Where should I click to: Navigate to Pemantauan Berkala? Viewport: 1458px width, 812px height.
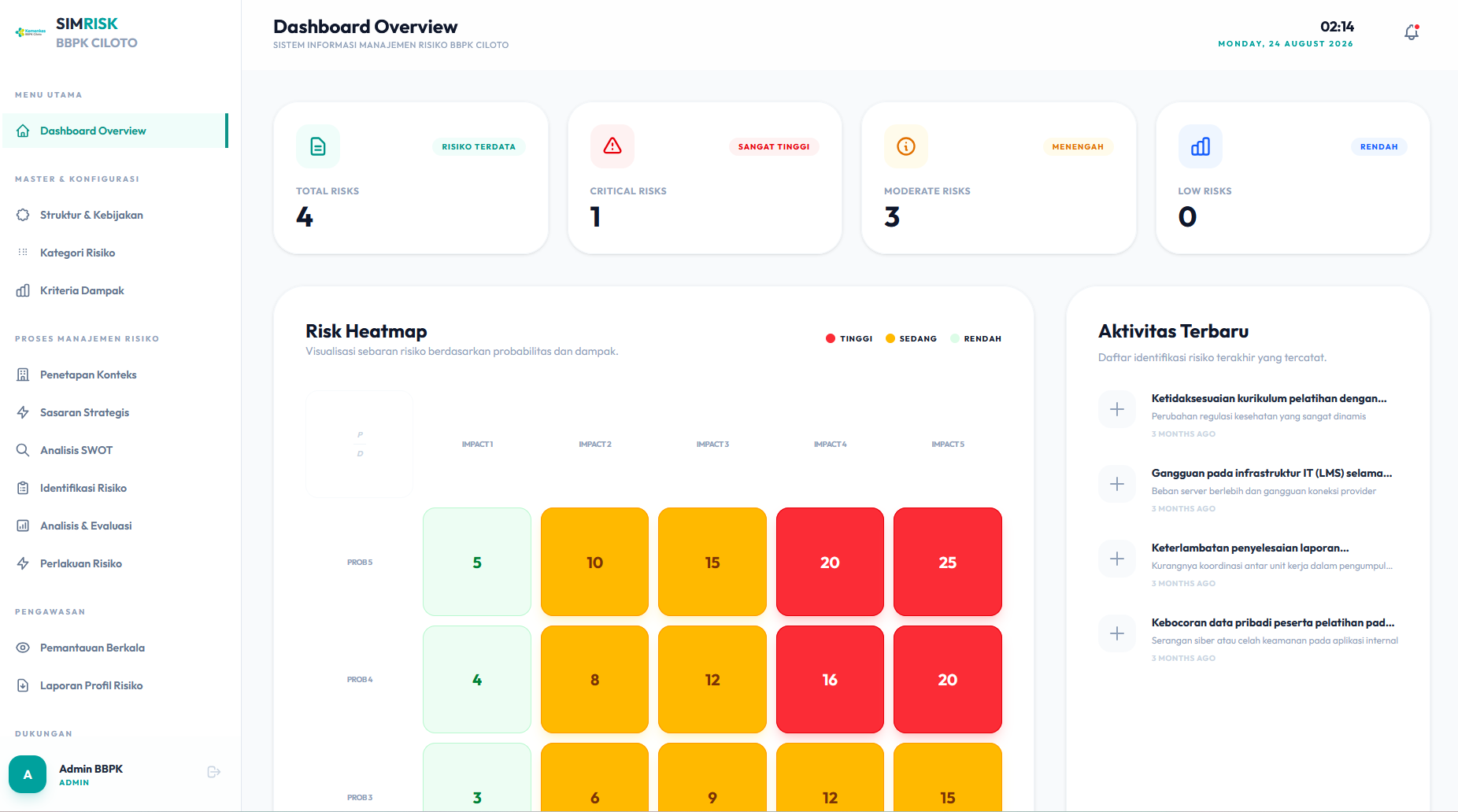(x=116, y=648)
